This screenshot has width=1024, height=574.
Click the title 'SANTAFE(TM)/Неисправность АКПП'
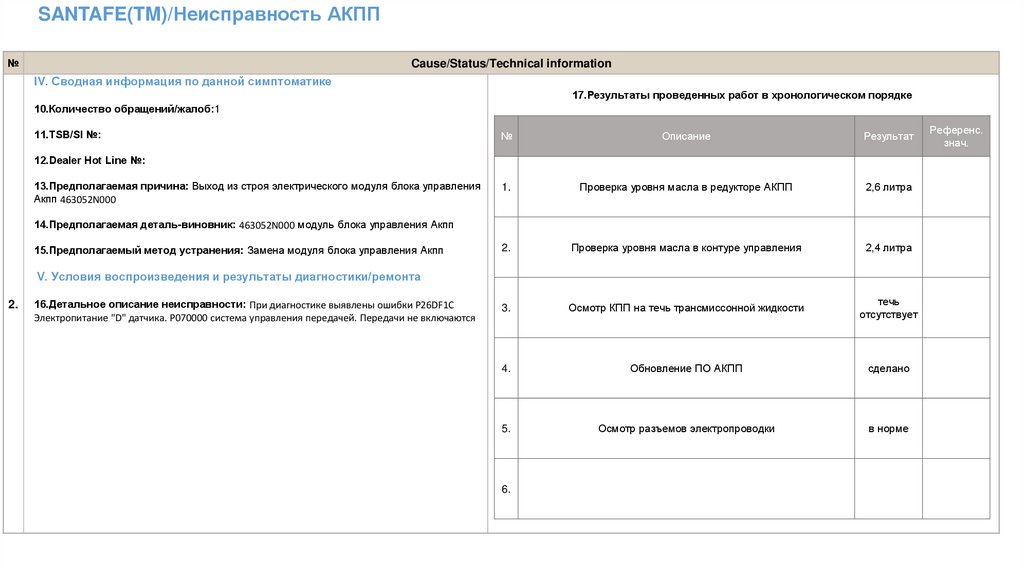point(209,14)
